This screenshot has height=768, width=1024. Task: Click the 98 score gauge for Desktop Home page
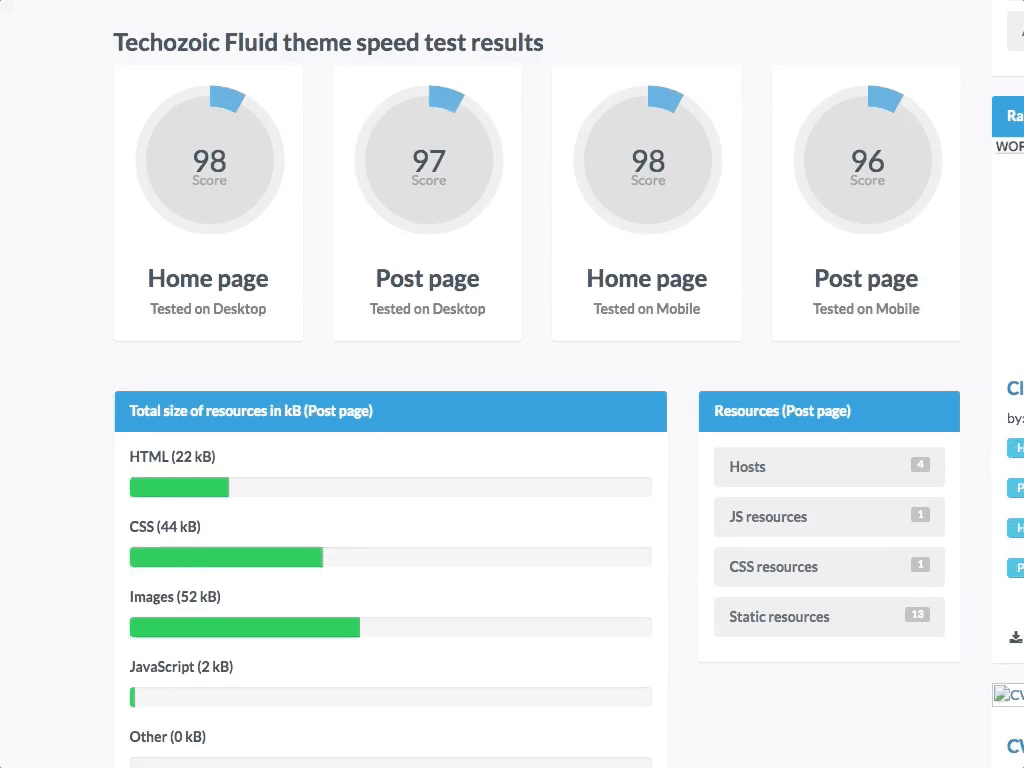click(210, 159)
